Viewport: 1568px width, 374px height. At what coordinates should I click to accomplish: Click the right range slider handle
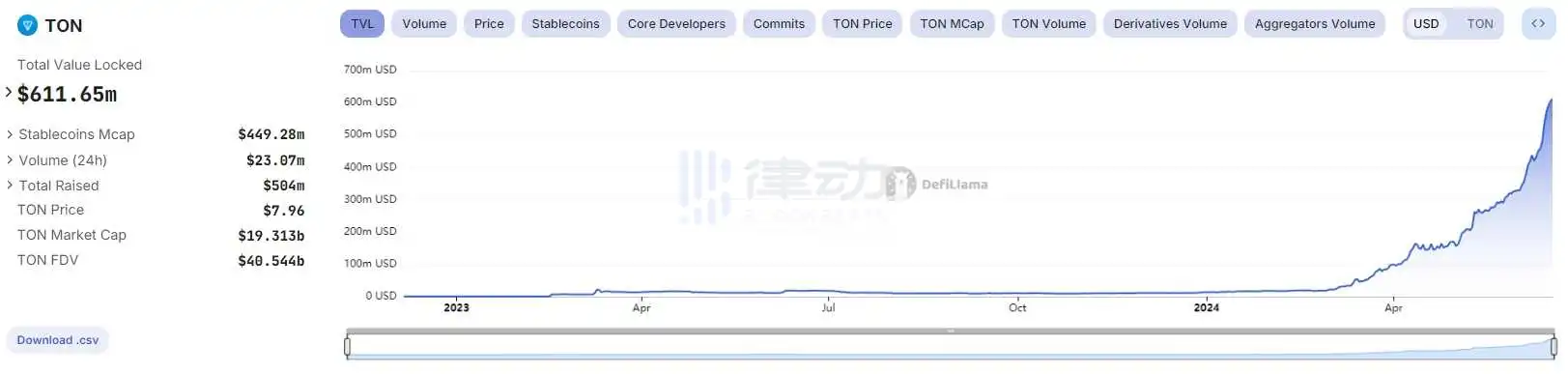pos(1554,345)
